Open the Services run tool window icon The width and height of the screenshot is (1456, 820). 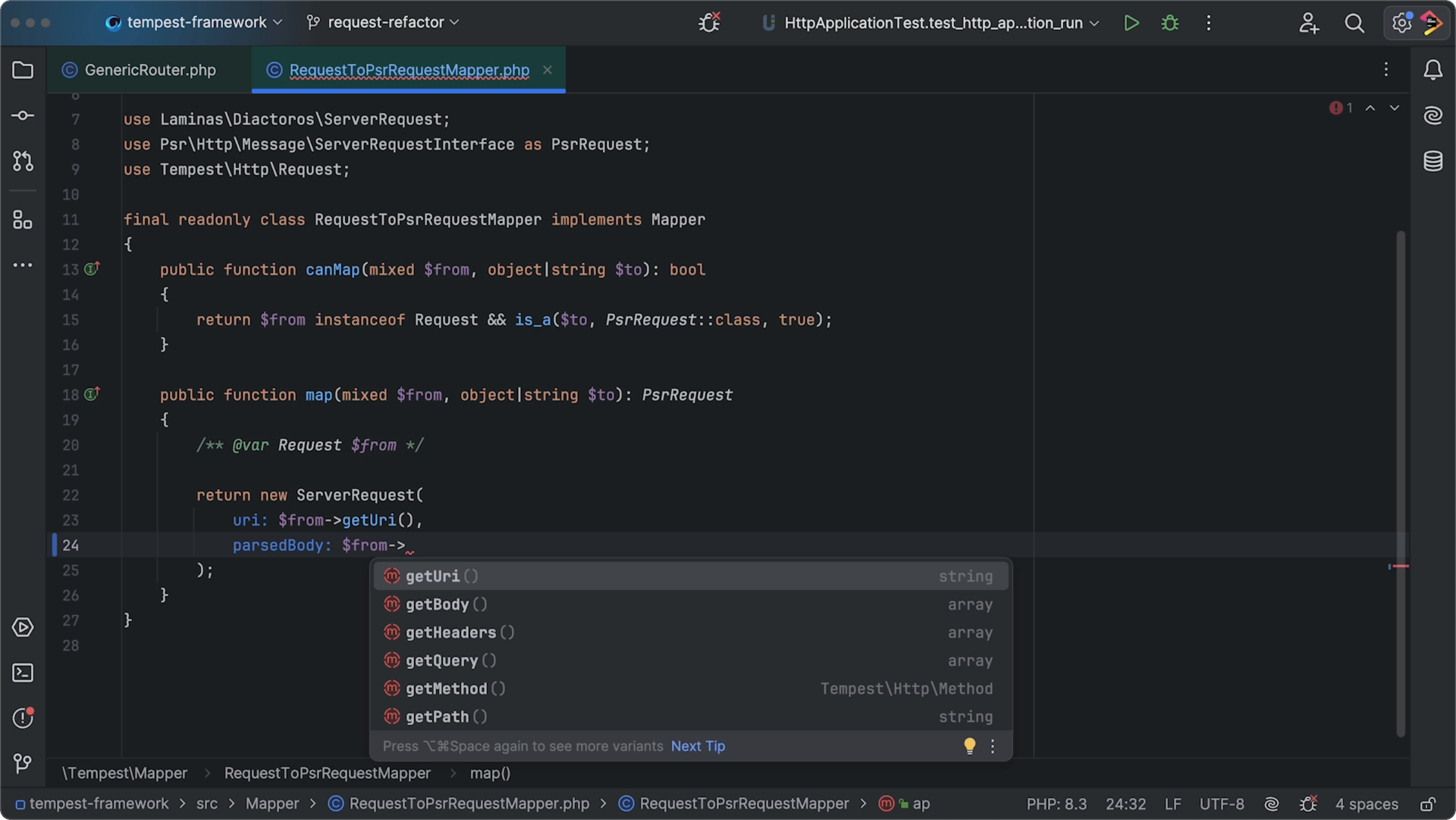[23, 627]
